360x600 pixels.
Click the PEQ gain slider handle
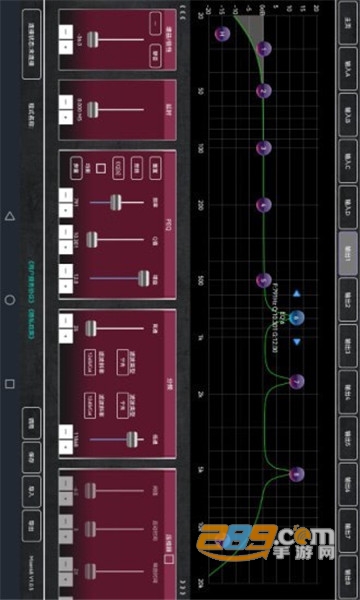pos(143,279)
